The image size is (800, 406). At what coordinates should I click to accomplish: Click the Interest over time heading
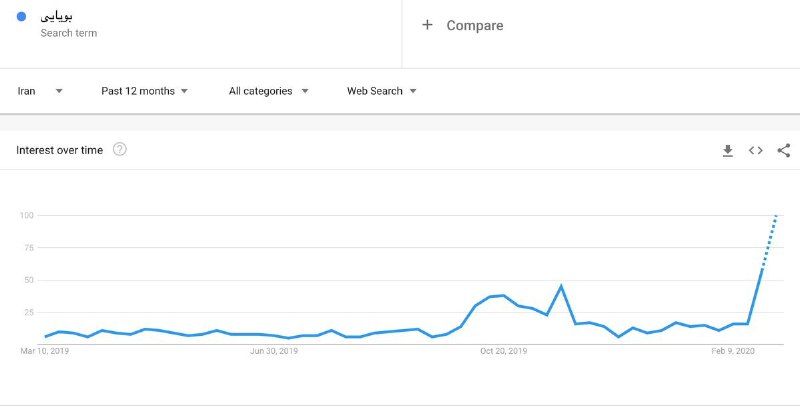pyautogui.click(x=60, y=150)
